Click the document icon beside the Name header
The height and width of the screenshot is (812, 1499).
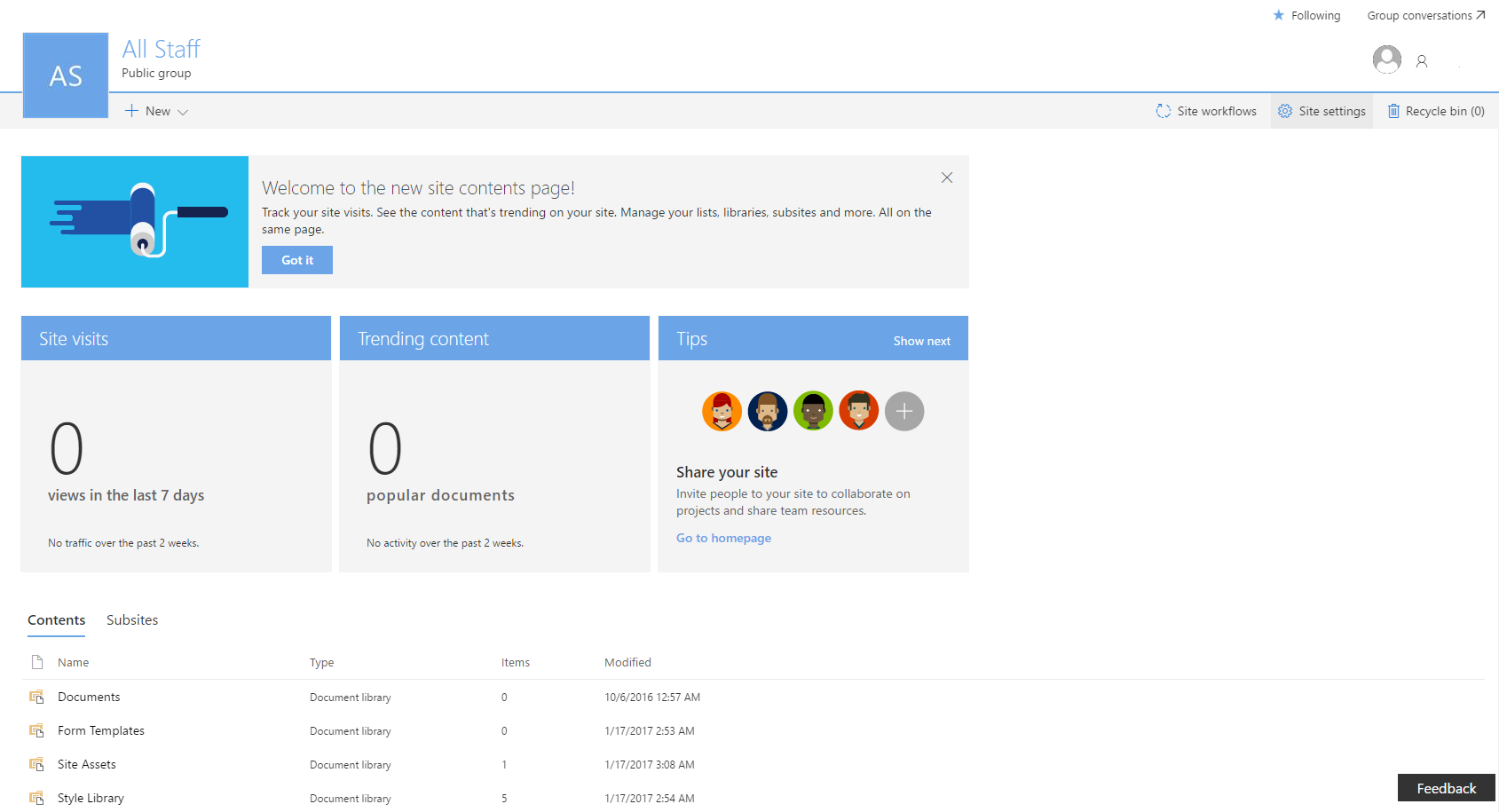tap(36, 661)
